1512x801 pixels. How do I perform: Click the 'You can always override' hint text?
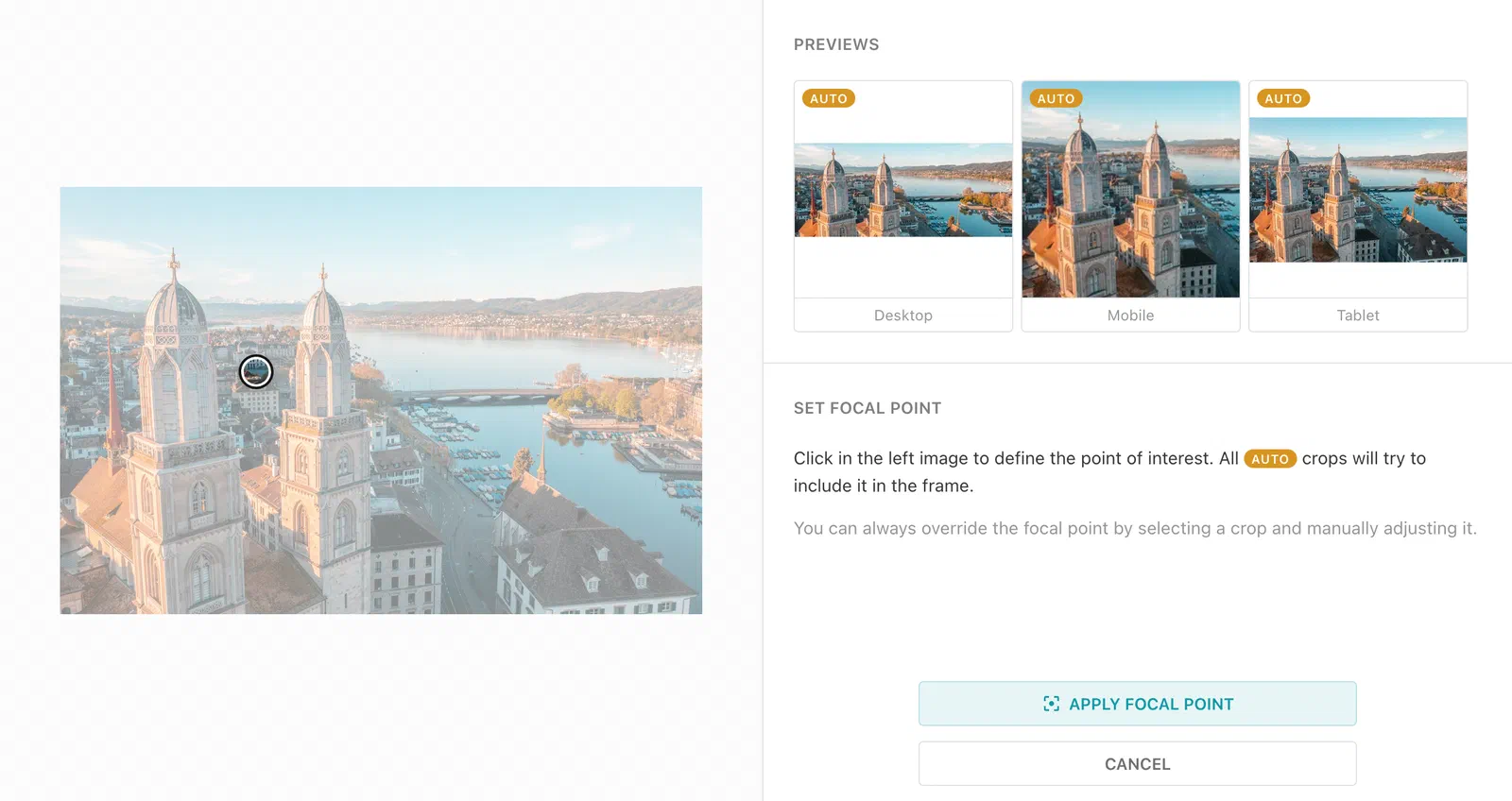pyautogui.click(x=1135, y=528)
